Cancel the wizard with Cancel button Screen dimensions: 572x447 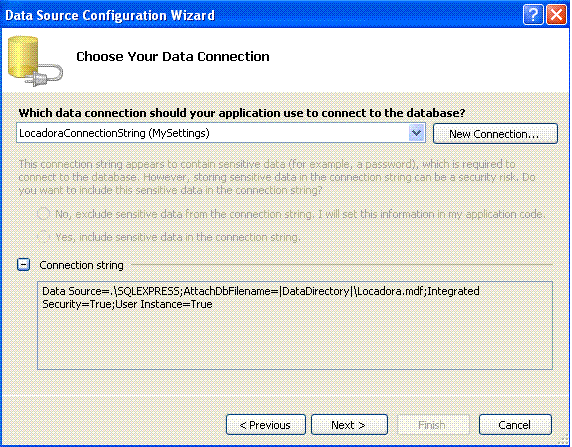(x=515, y=425)
